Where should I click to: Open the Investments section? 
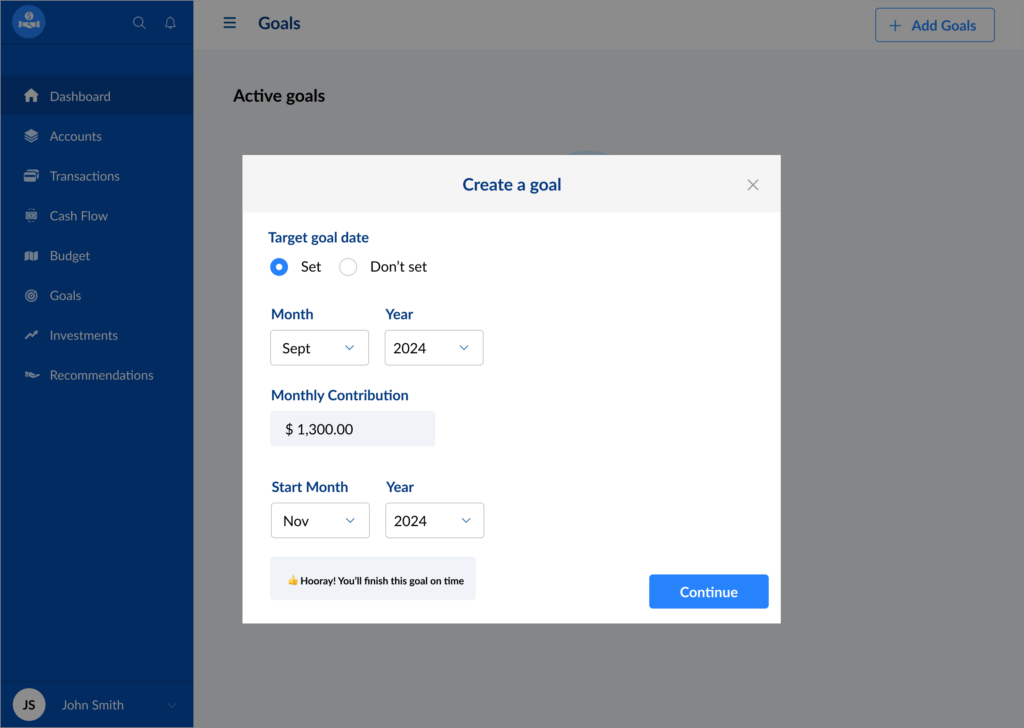(85, 335)
